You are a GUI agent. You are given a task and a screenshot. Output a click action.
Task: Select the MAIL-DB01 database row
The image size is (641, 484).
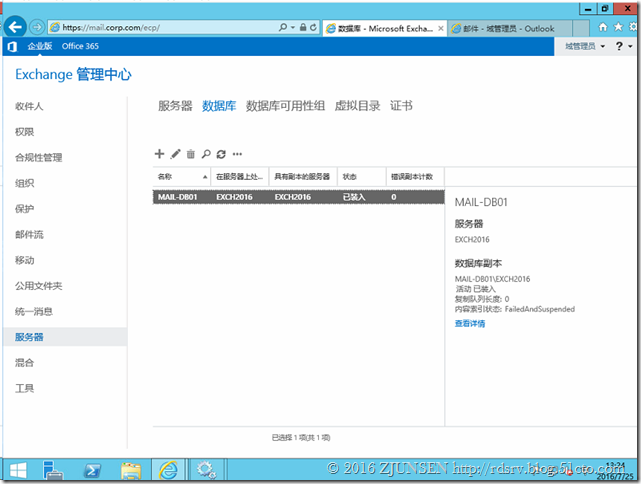point(298,197)
